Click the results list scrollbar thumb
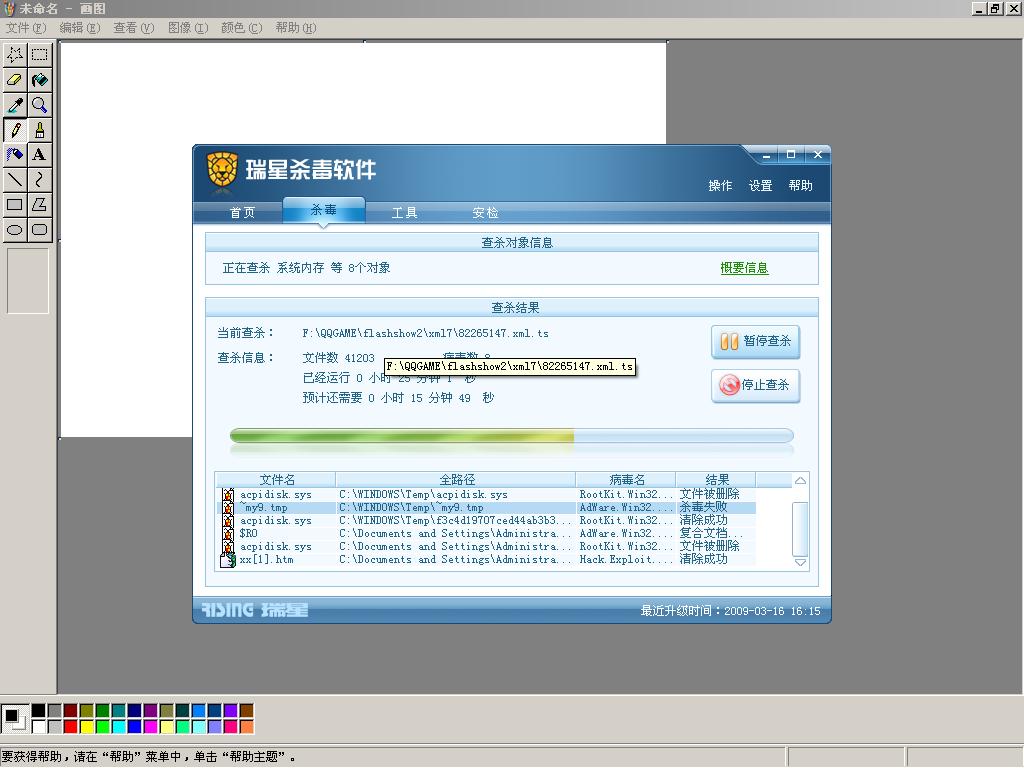Image resolution: width=1024 pixels, height=768 pixels. 800,528
